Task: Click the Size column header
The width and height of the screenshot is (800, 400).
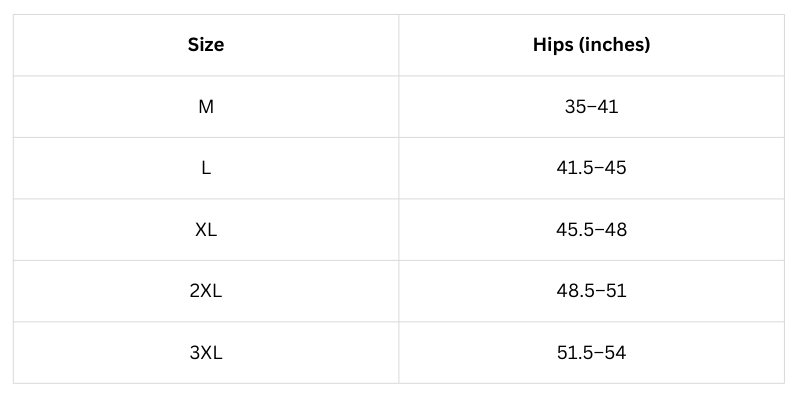Action: pyautogui.click(x=206, y=45)
